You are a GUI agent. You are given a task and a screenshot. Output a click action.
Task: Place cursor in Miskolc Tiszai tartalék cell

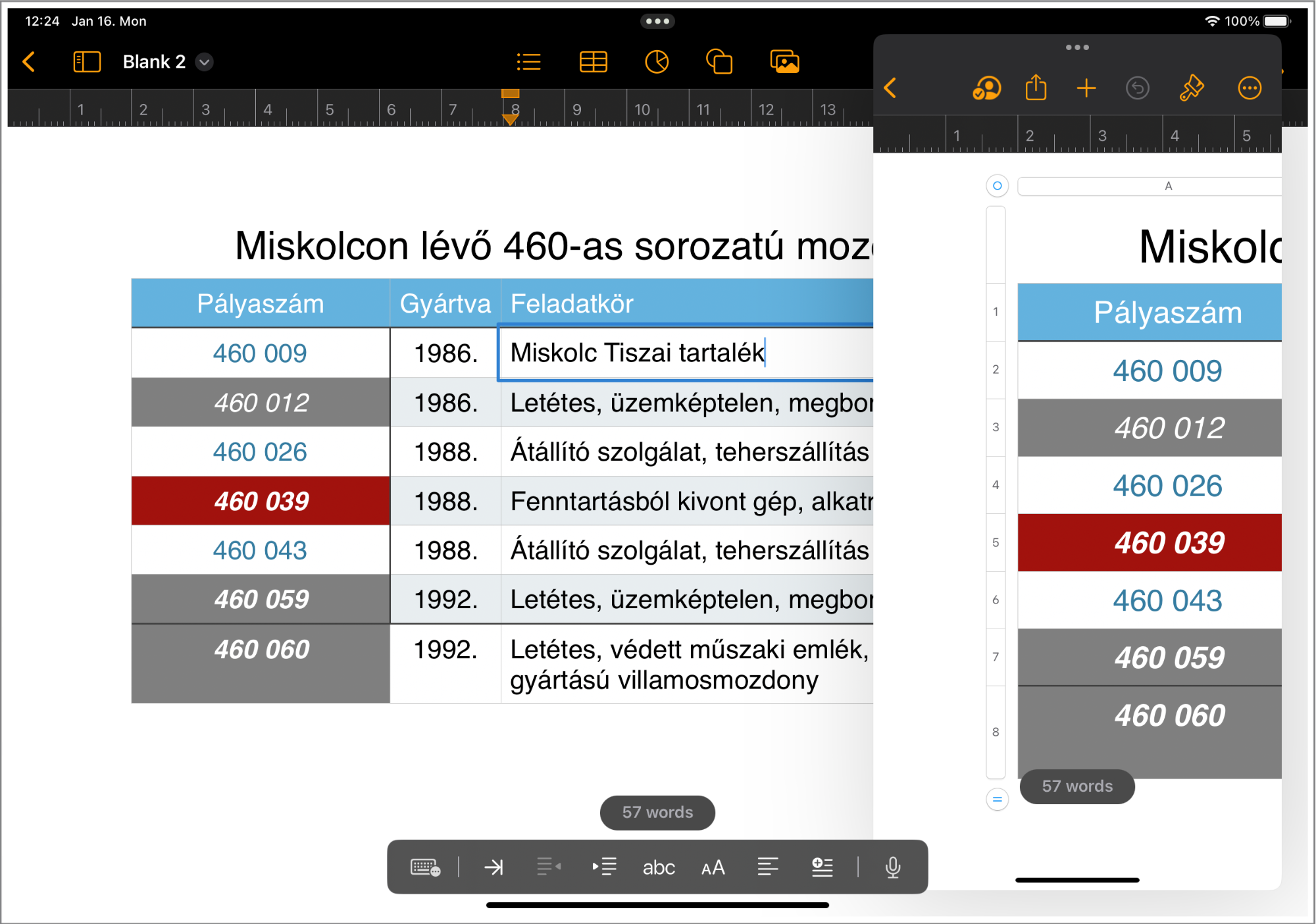687,353
